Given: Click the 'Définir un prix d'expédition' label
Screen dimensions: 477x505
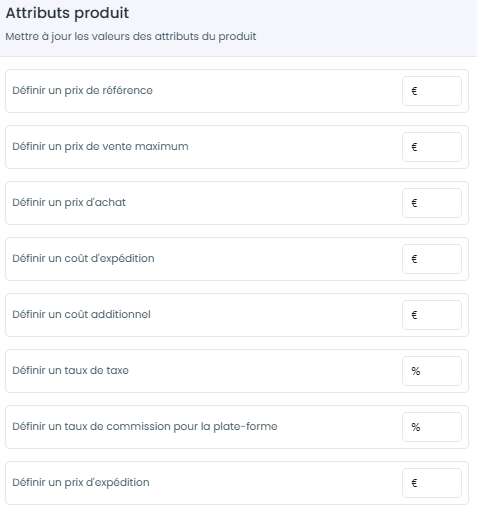Looking at the screenshot, I should coord(81,483).
